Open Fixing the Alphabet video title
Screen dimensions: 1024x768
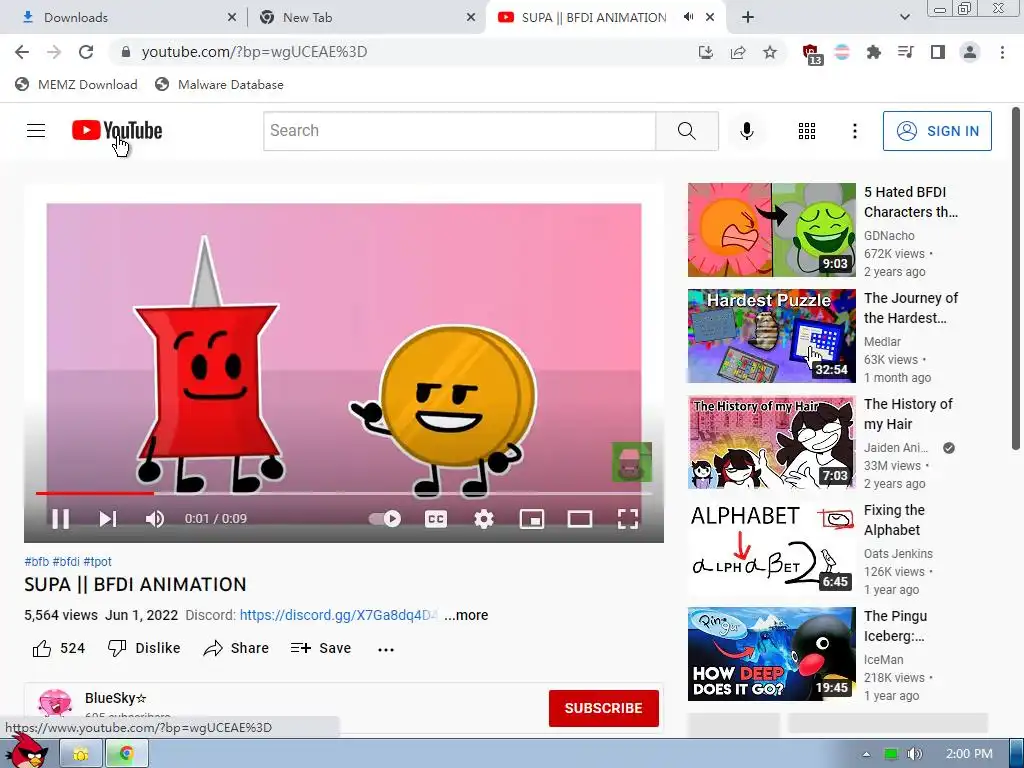coord(894,520)
